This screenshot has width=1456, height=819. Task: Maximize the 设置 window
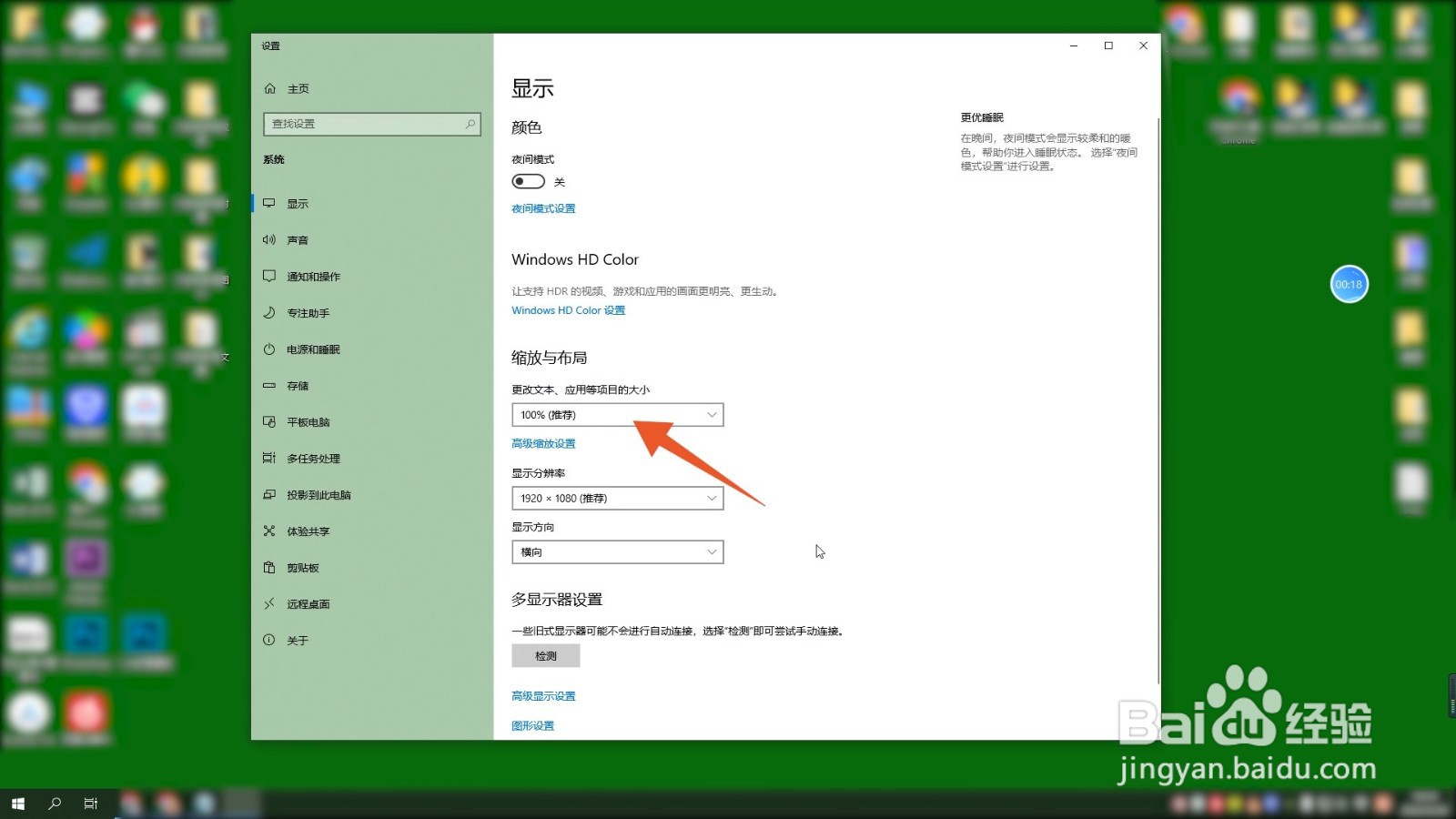tap(1108, 45)
